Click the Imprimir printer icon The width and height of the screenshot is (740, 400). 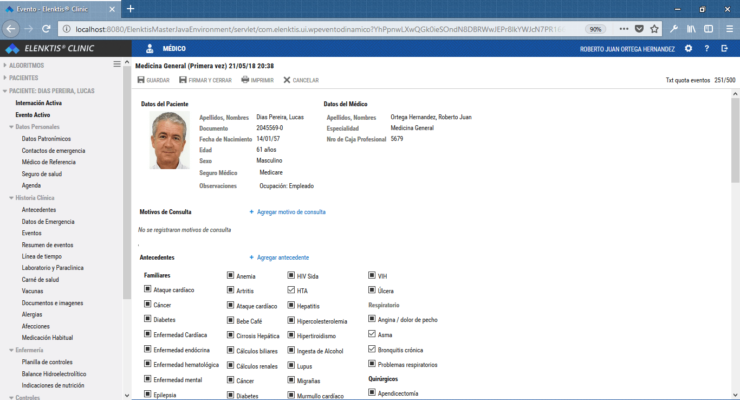coord(245,80)
